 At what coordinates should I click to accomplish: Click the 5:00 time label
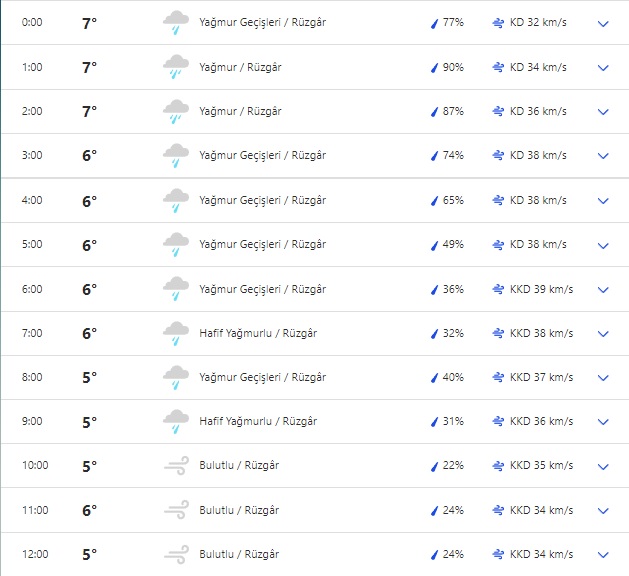point(33,245)
